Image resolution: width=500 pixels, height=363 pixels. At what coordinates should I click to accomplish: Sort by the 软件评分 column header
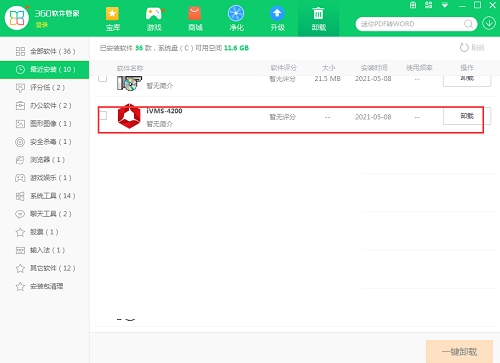point(283,68)
